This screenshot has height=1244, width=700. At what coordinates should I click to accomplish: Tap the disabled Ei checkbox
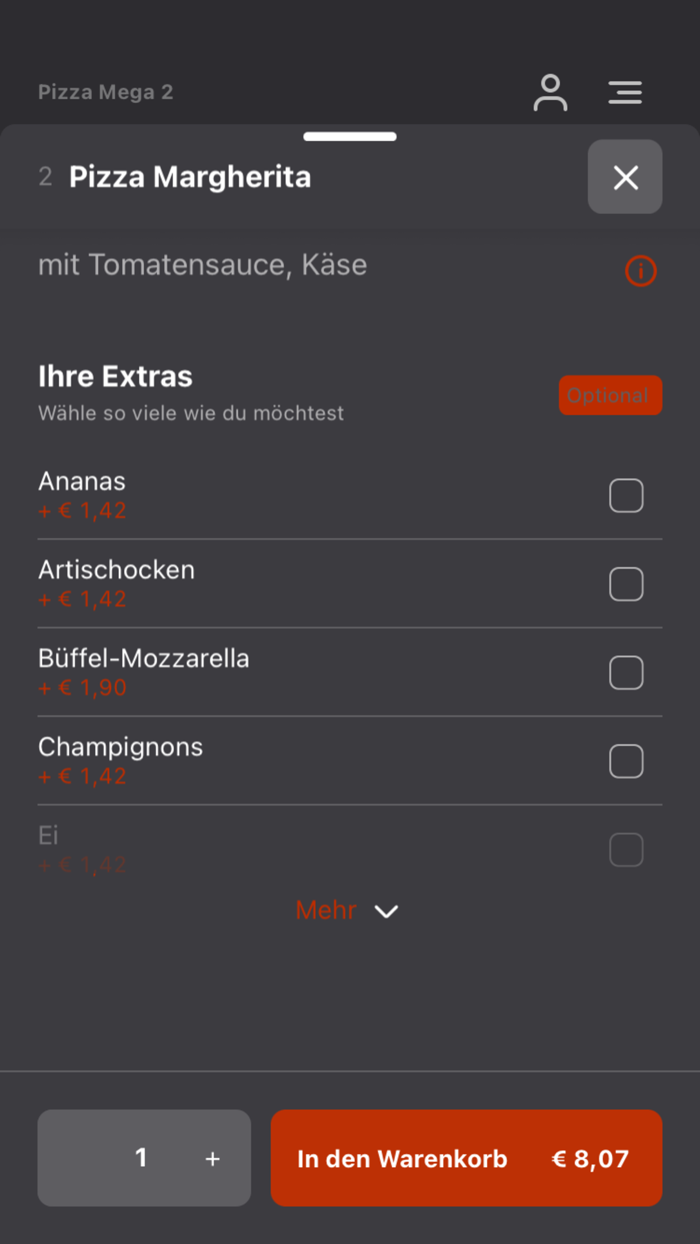click(x=626, y=849)
